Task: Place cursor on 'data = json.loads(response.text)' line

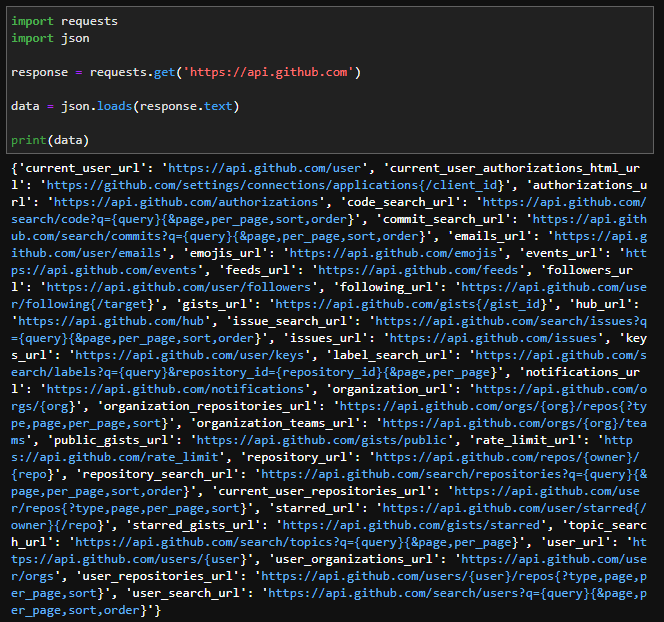Action: 125,106
